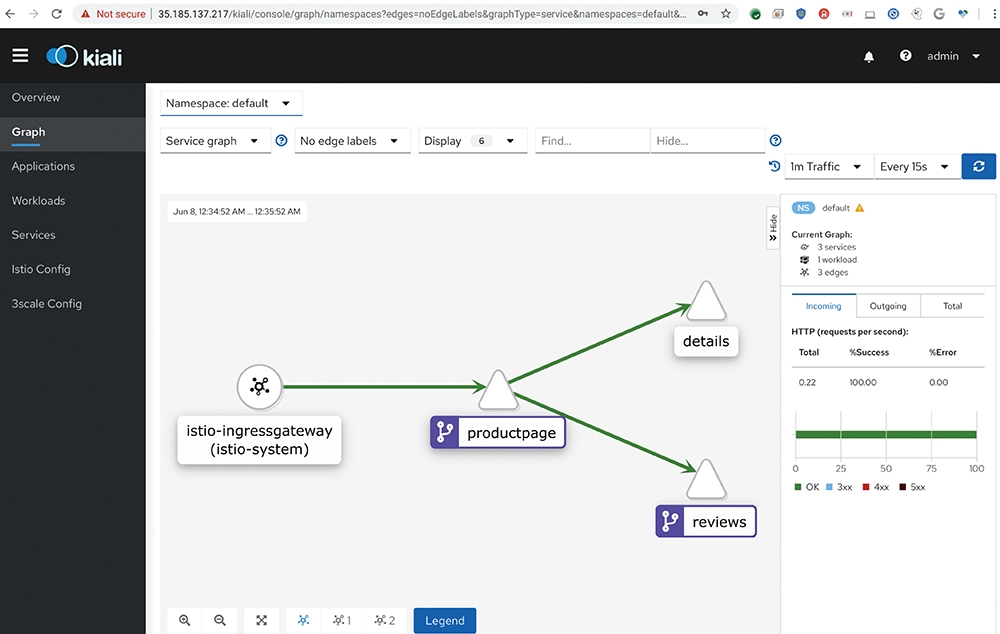The height and width of the screenshot is (634, 1000).
Task: Click the Kiali logo
Action: [x=84, y=57]
